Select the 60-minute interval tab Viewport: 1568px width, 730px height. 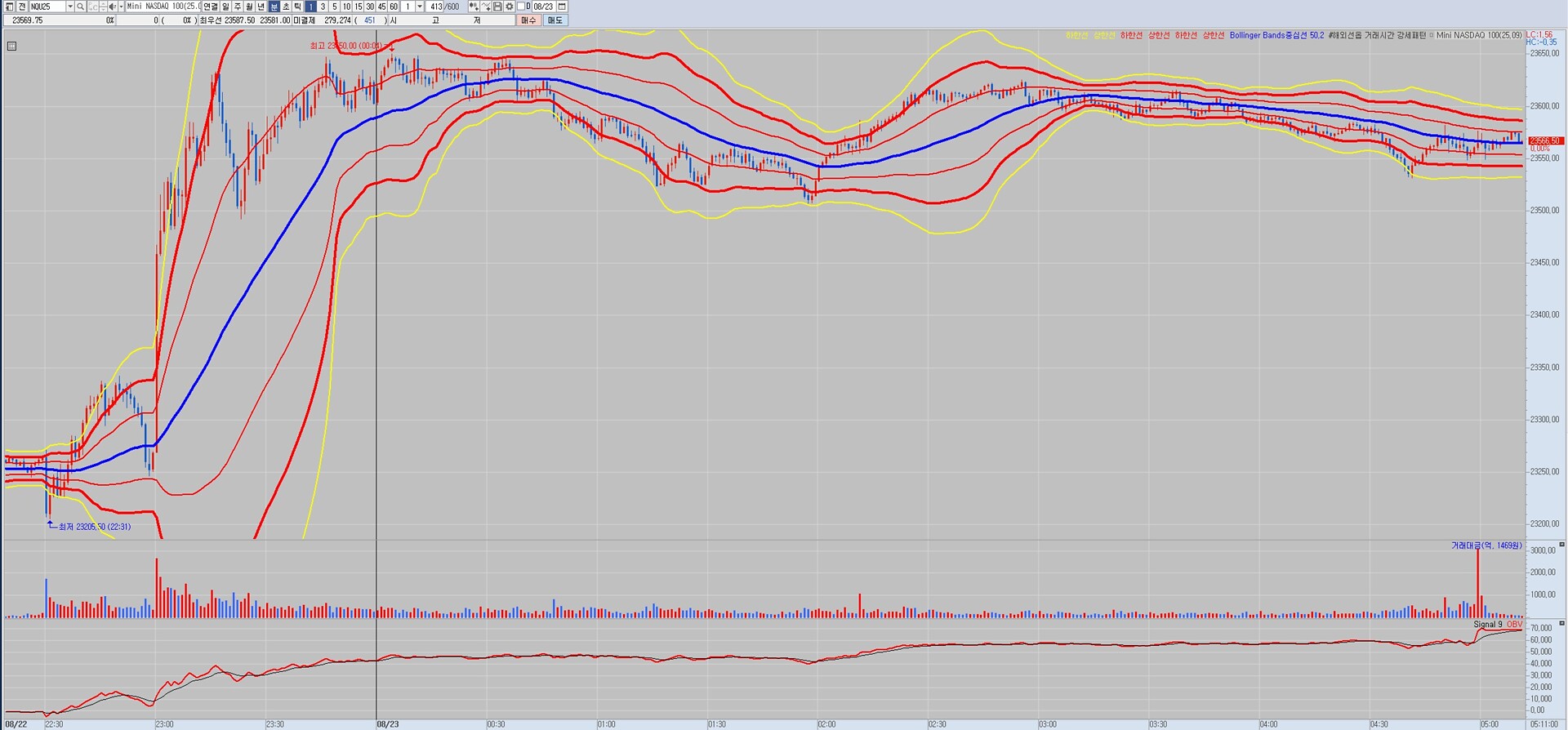point(394,7)
